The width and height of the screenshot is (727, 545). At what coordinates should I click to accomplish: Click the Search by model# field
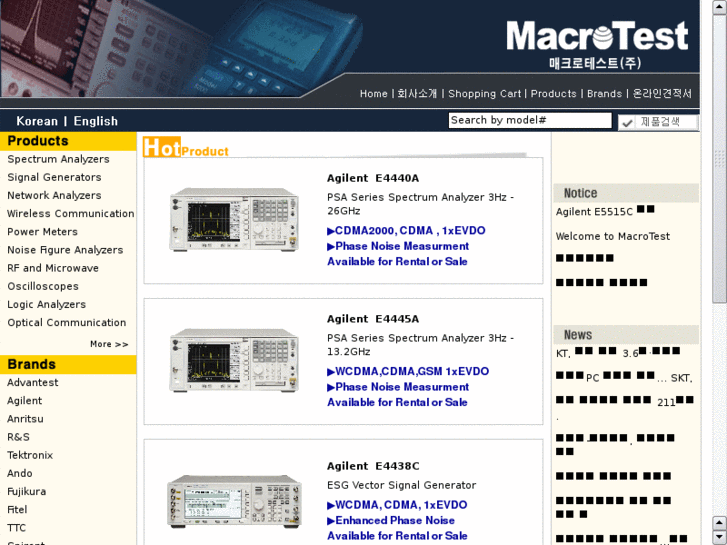click(530, 121)
